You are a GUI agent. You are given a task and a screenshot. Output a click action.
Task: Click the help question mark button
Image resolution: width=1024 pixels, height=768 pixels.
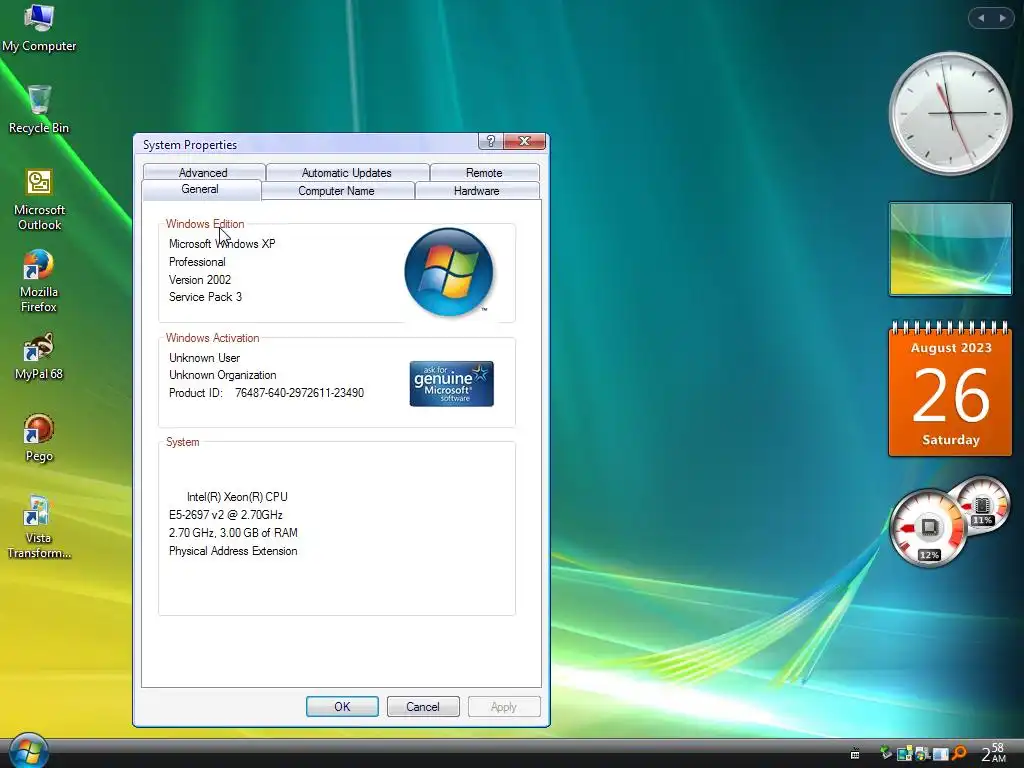[x=490, y=141]
